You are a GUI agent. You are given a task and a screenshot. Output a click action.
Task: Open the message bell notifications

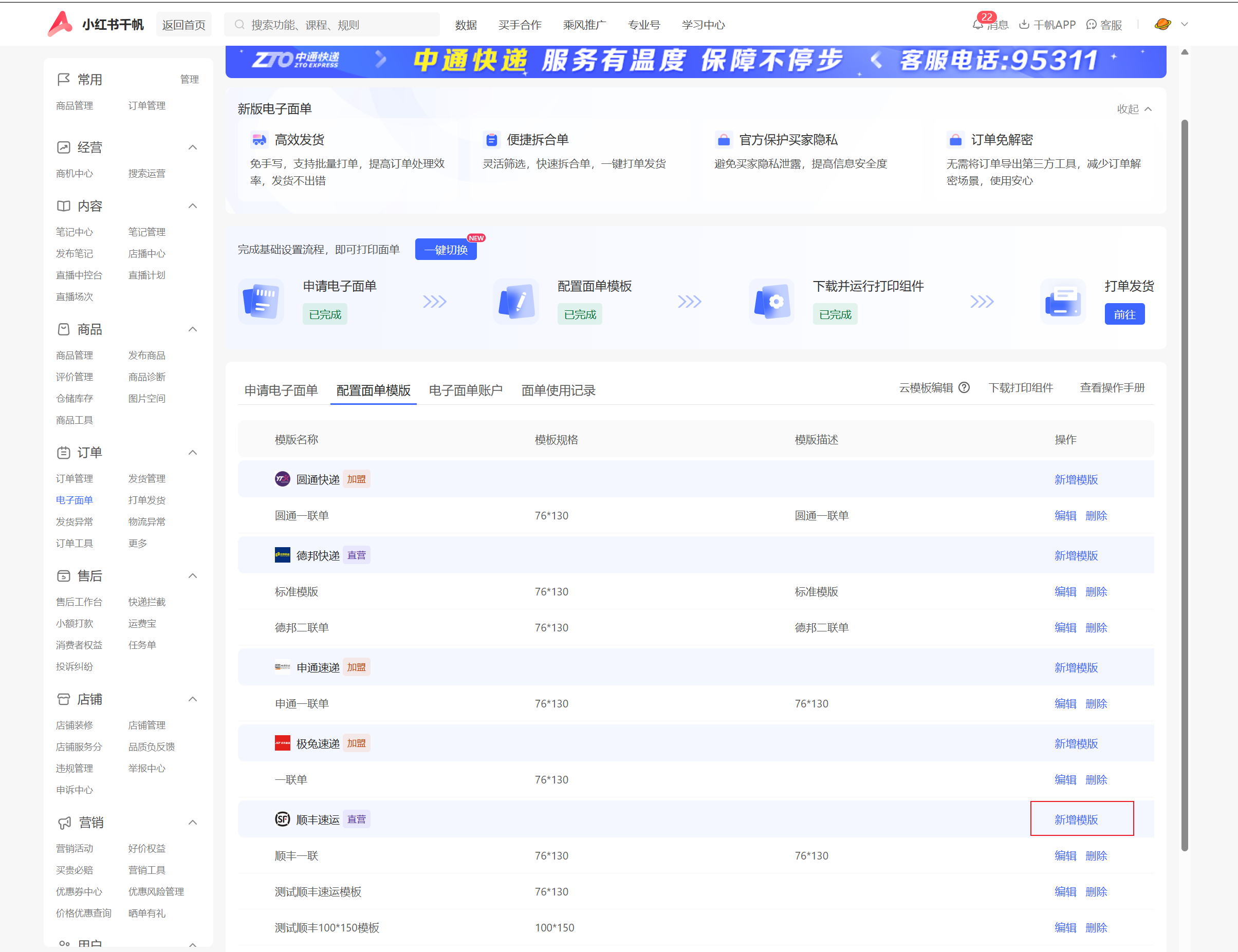pyautogui.click(x=977, y=25)
